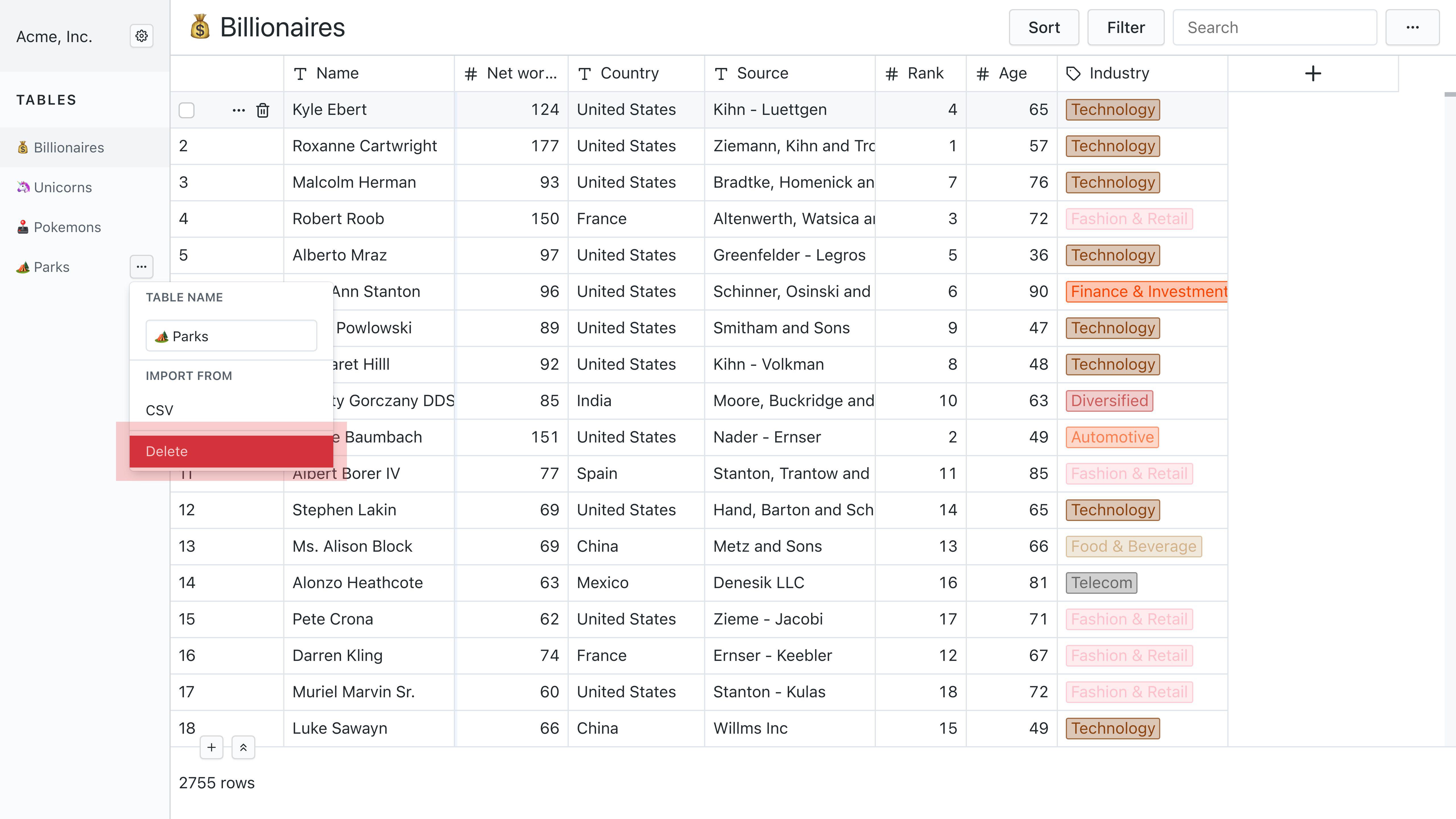Image resolution: width=1456 pixels, height=819 pixels.
Task: Click trash icon on Kyle Ebert row
Action: click(263, 110)
